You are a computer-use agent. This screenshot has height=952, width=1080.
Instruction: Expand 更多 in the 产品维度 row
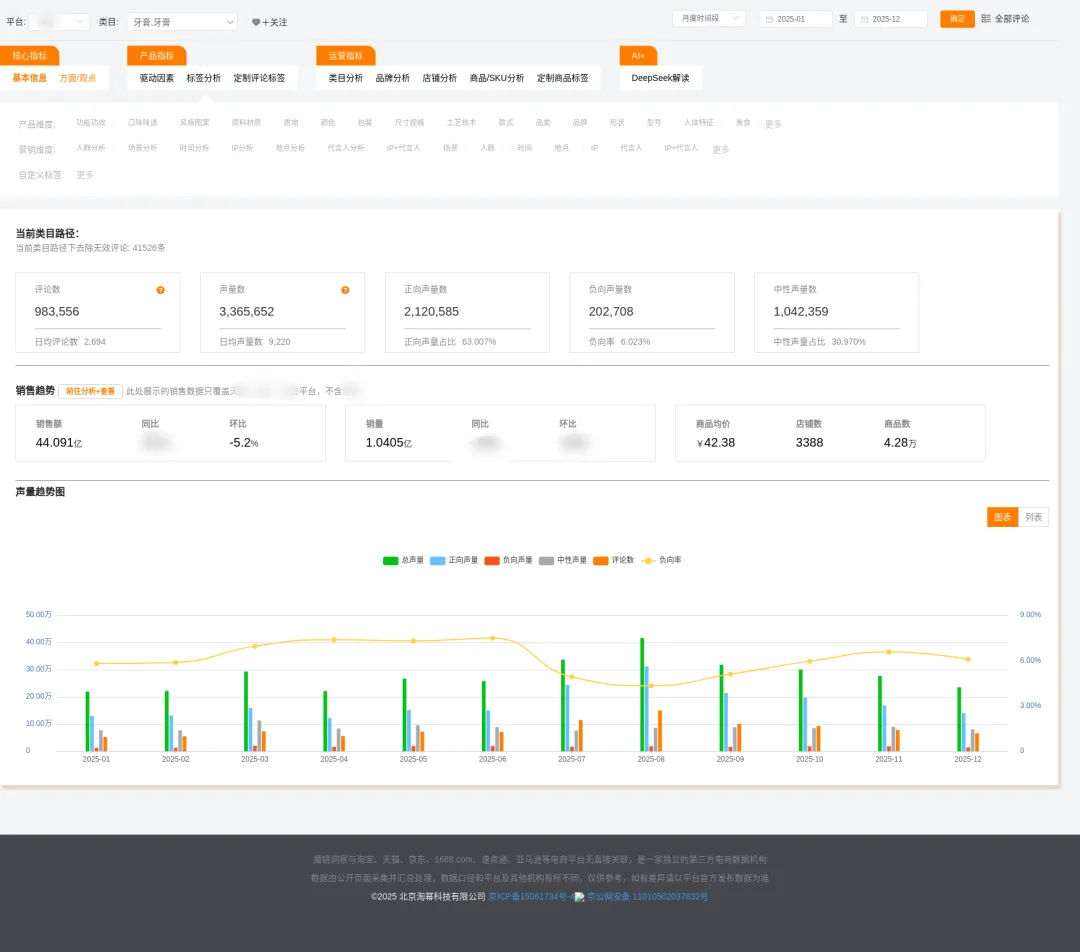pyautogui.click(x=773, y=124)
